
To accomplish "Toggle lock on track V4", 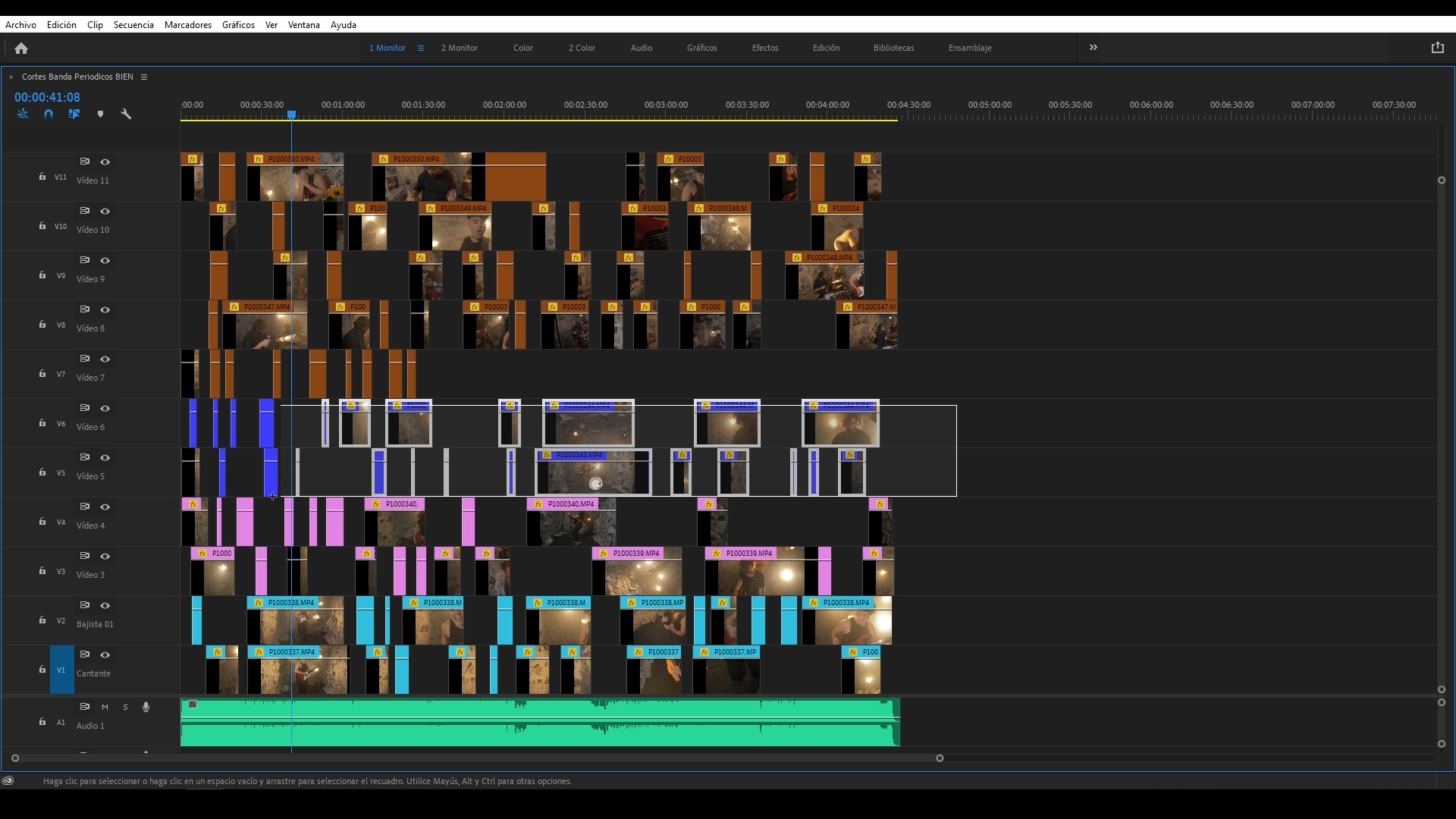I will click(42, 522).
